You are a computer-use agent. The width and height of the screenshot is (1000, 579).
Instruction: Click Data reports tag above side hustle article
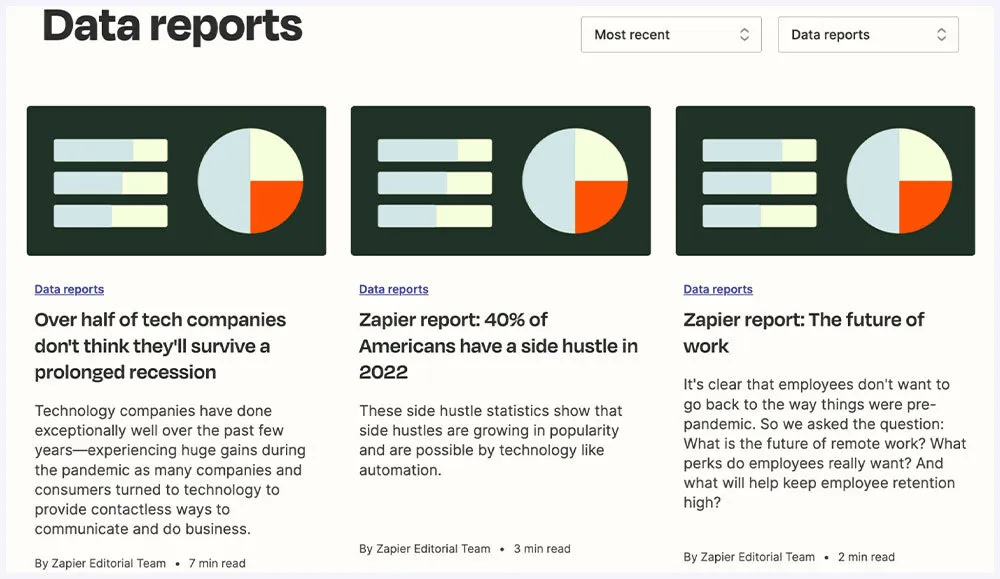pyautogui.click(x=393, y=289)
